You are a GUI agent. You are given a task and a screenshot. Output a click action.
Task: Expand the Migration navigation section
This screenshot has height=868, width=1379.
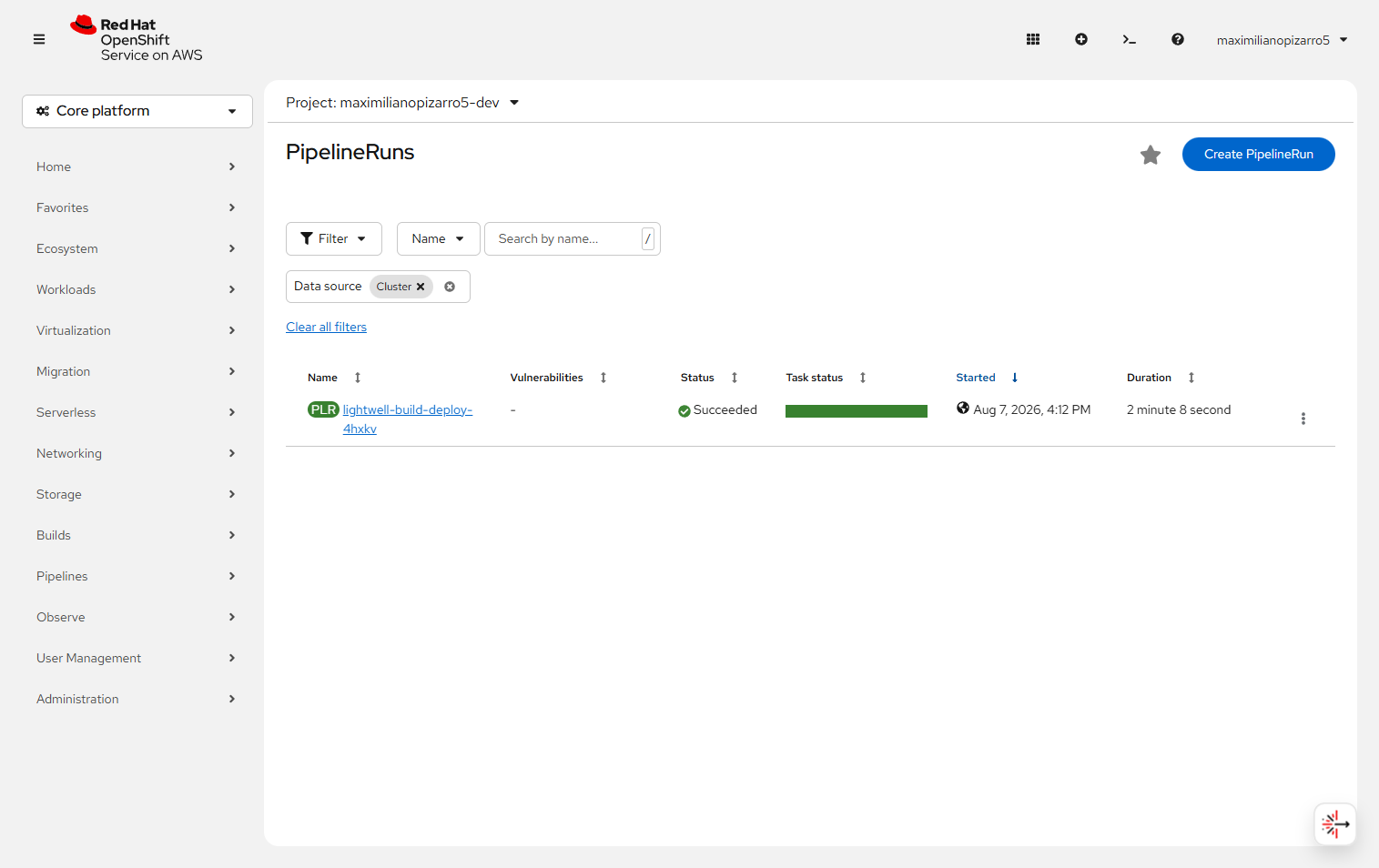pyautogui.click(x=137, y=371)
